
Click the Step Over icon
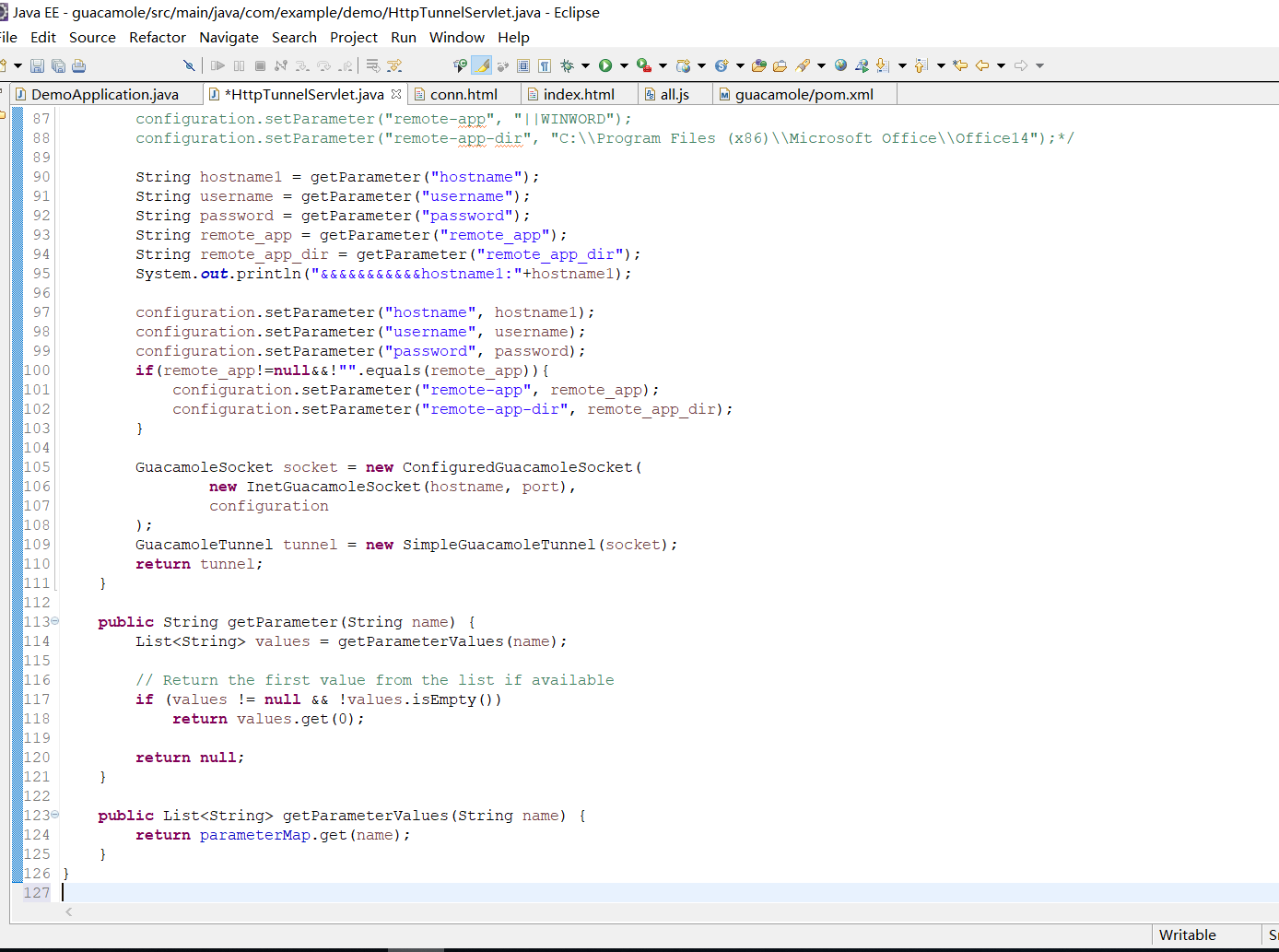[323, 65]
